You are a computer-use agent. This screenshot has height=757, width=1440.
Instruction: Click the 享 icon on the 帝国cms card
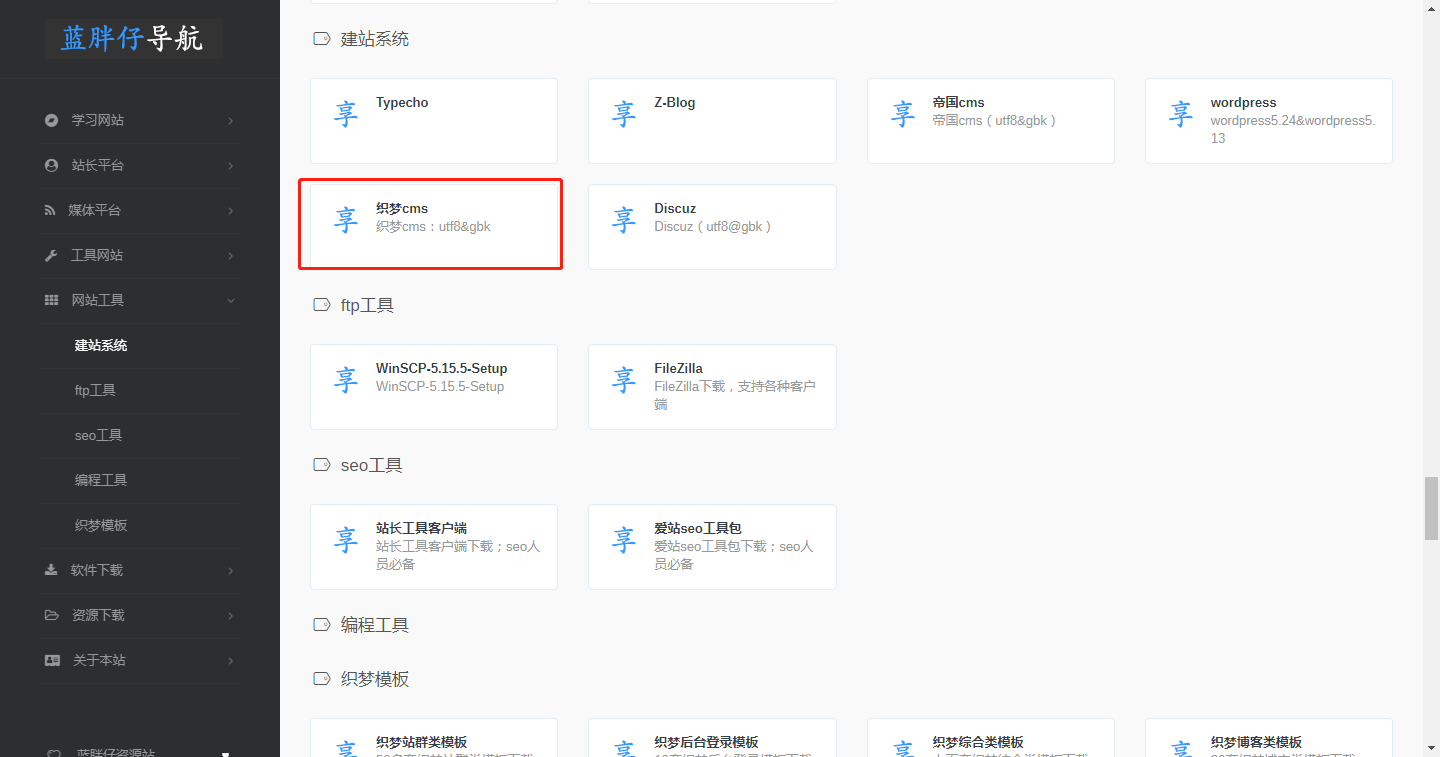pyautogui.click(x=903, y=114)
